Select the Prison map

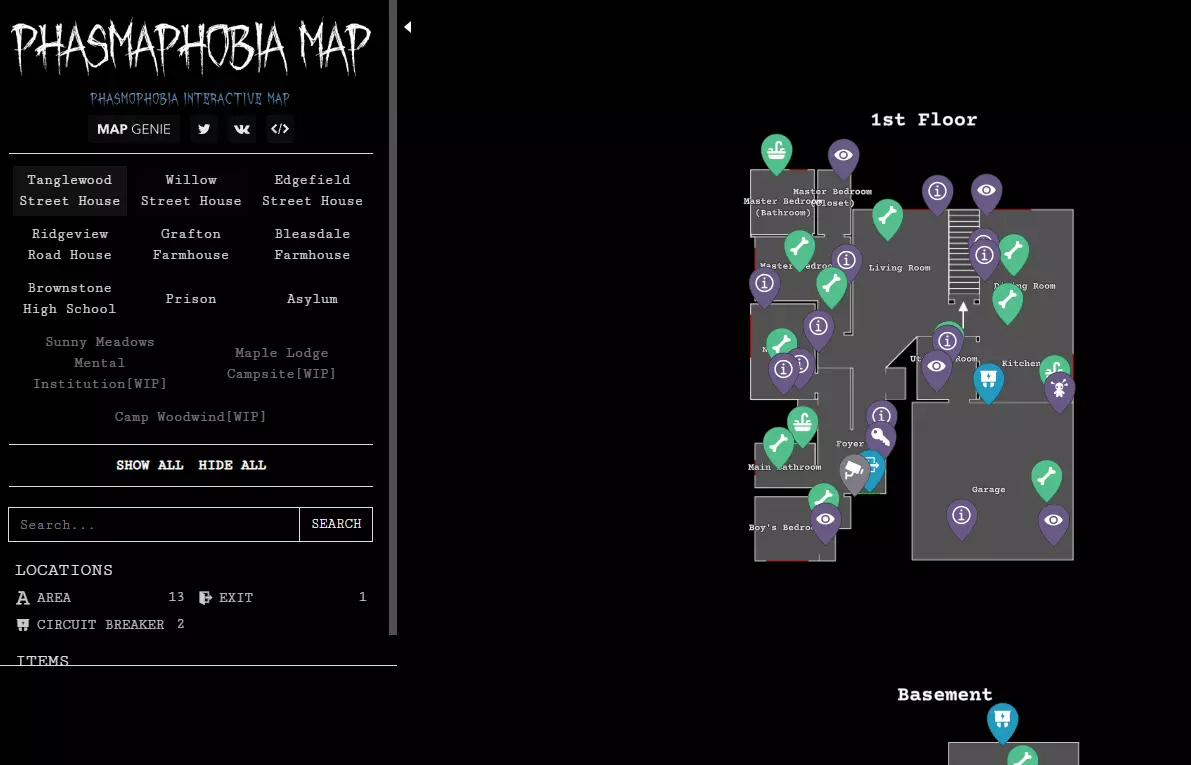tap(191, 299)
